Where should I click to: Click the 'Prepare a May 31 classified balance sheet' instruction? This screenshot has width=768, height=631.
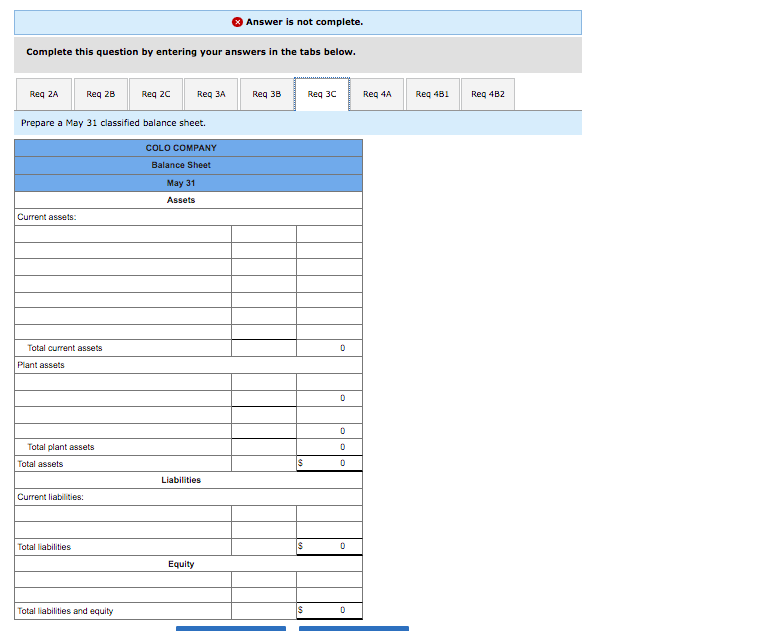coord(113,123)
